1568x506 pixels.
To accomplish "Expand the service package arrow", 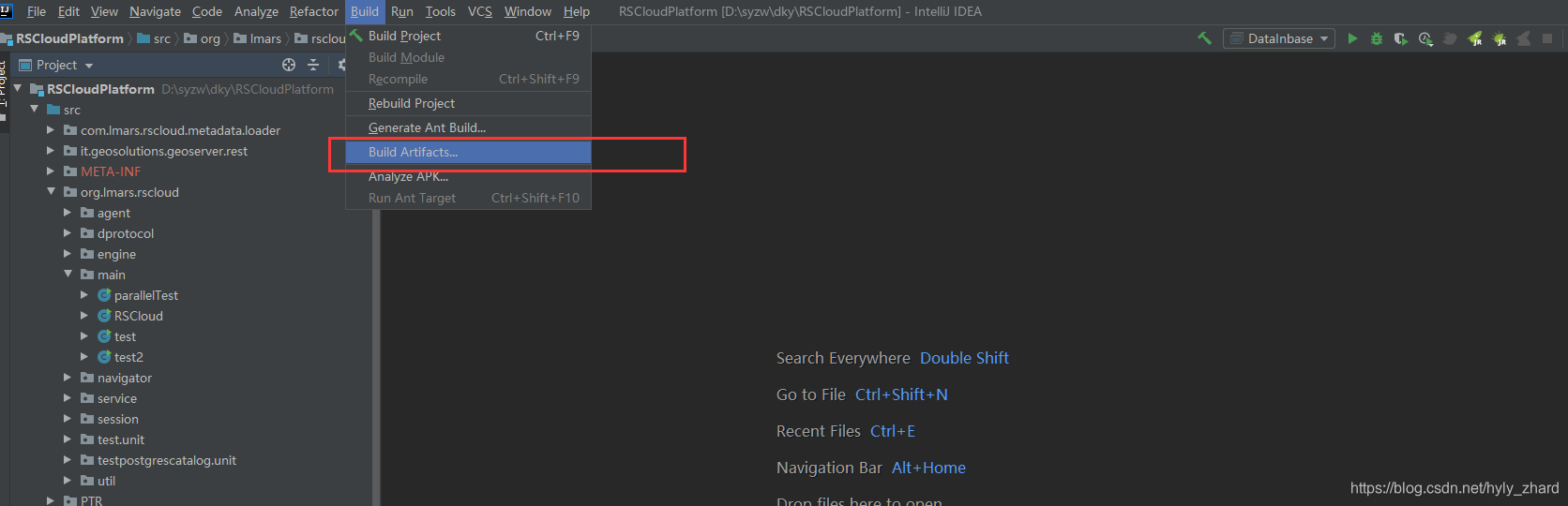I will click(68, 398).
